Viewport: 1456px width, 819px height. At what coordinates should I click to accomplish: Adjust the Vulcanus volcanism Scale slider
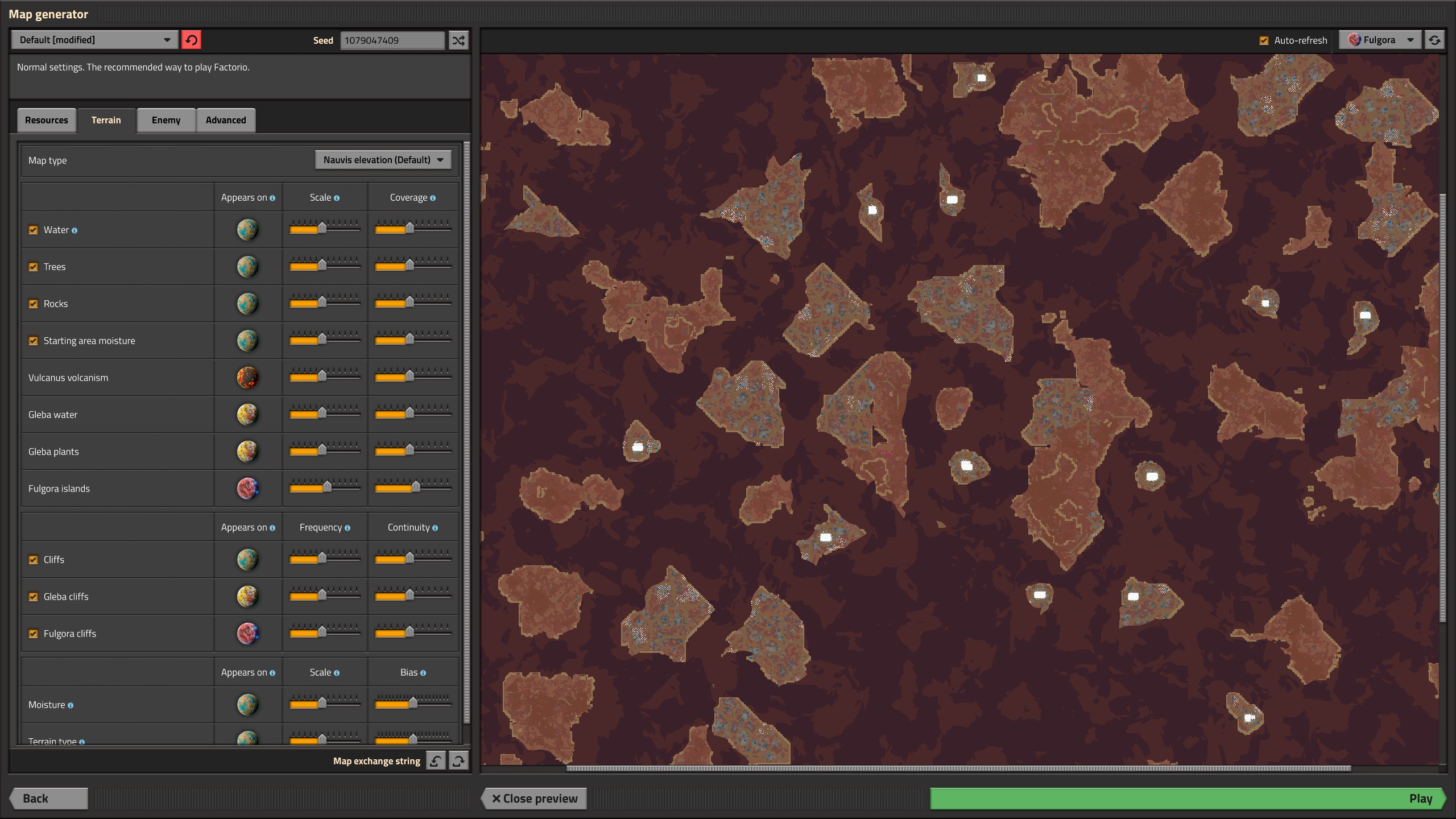point(325,376)
